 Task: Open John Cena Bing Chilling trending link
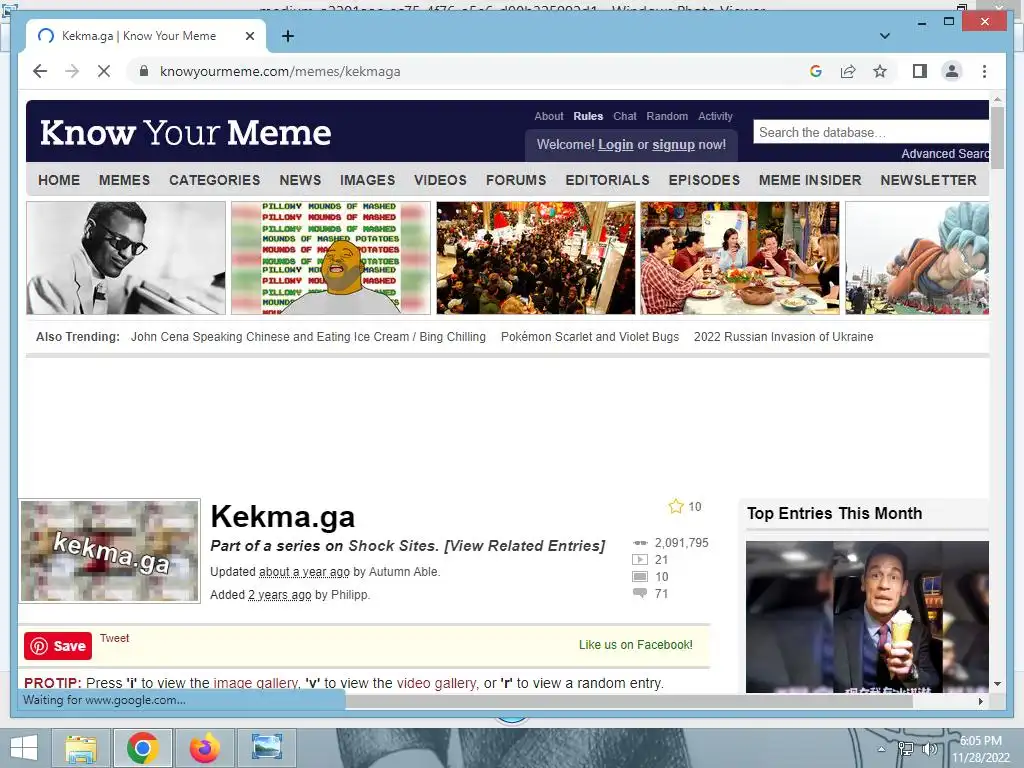tap(308, 337)
